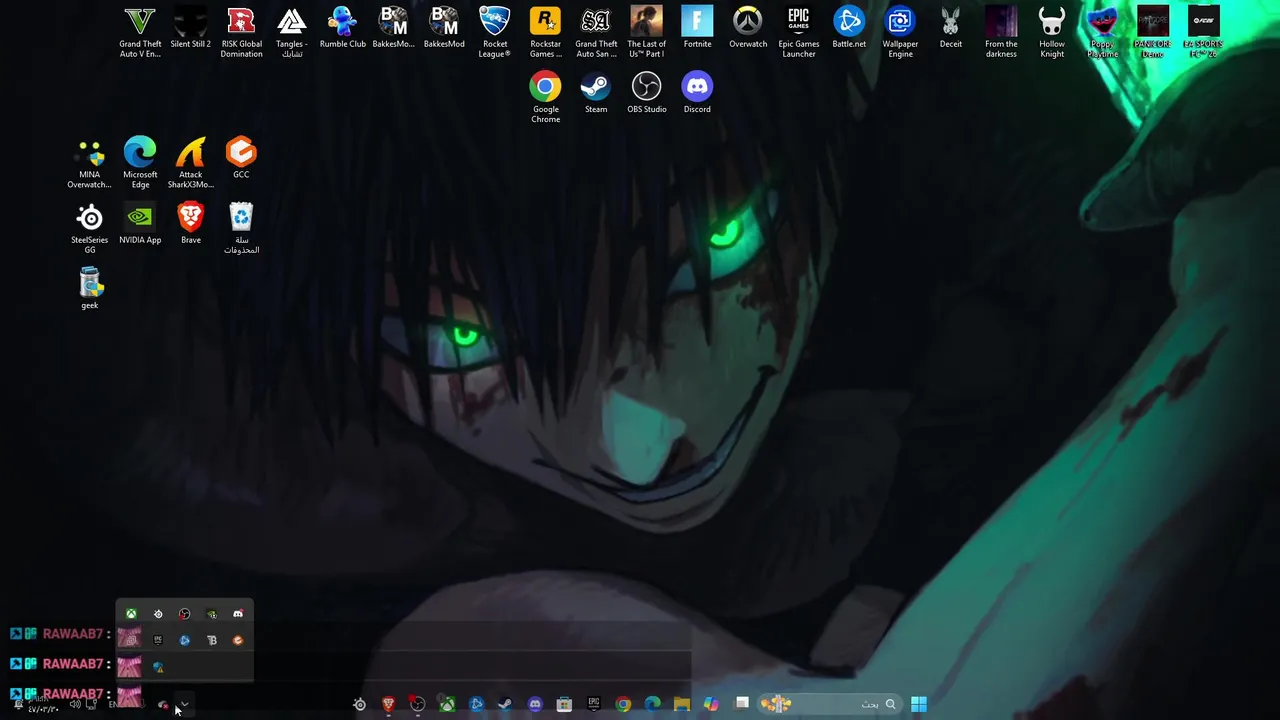Select Brave browser desktop icon
This screenshot has height=720, width=1280.
(190, 224)
